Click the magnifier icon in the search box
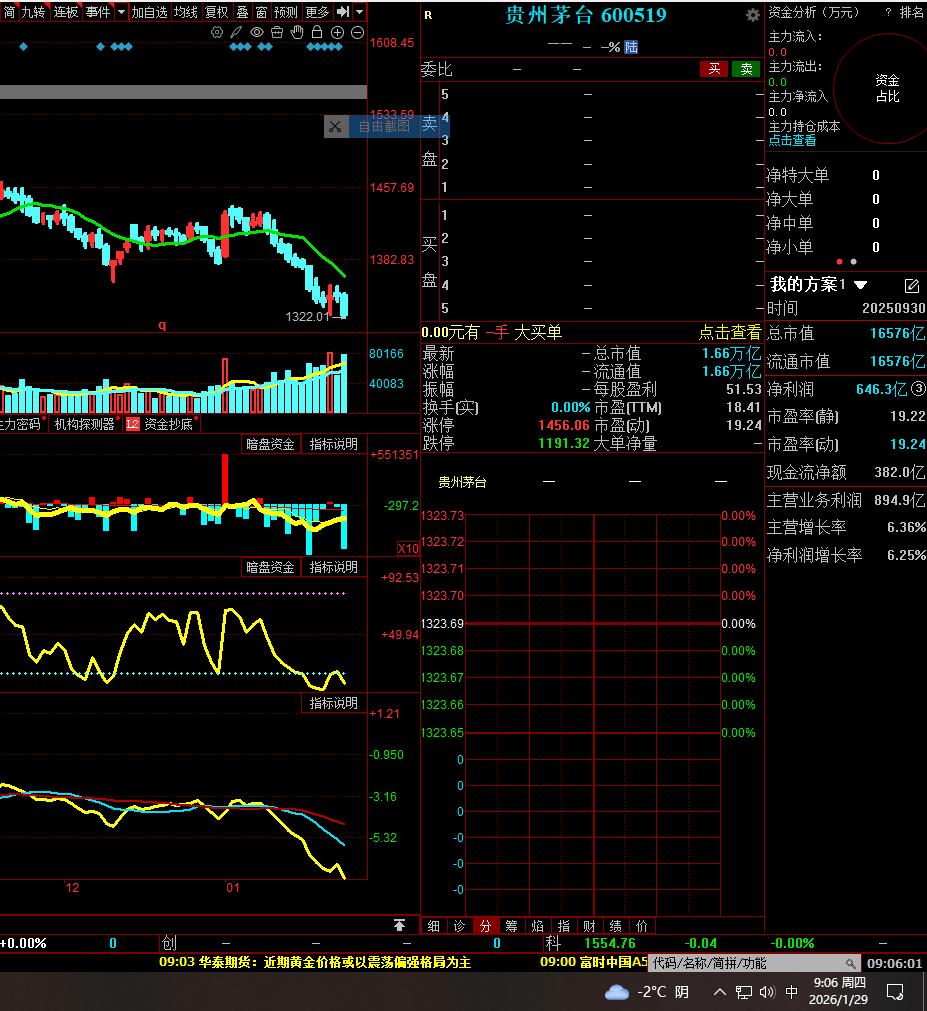 point(851,963)
